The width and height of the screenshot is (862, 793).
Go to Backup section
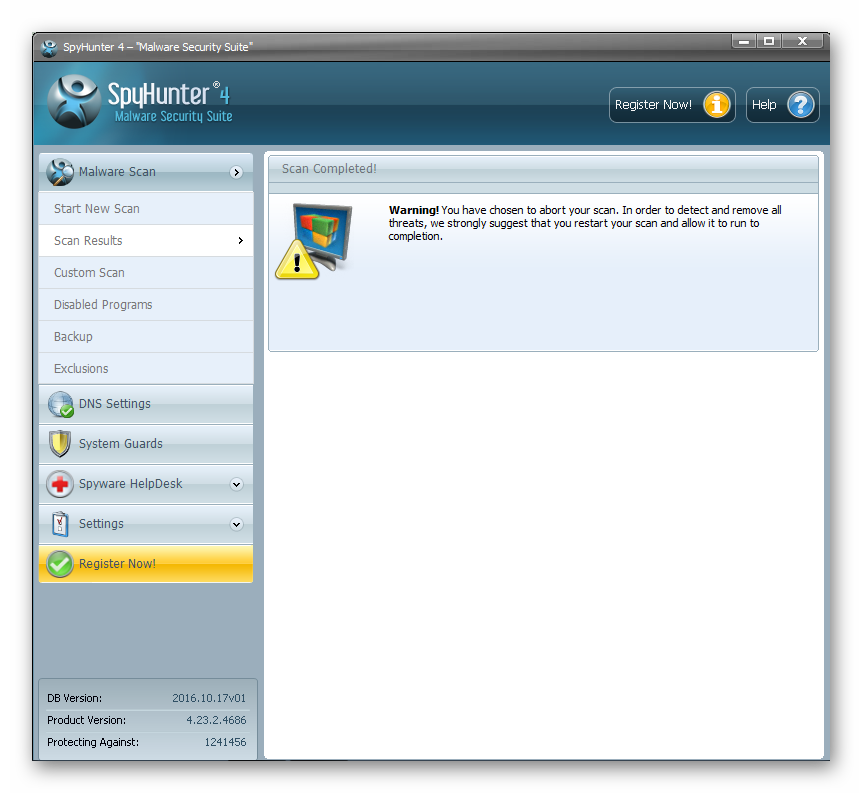146,337
